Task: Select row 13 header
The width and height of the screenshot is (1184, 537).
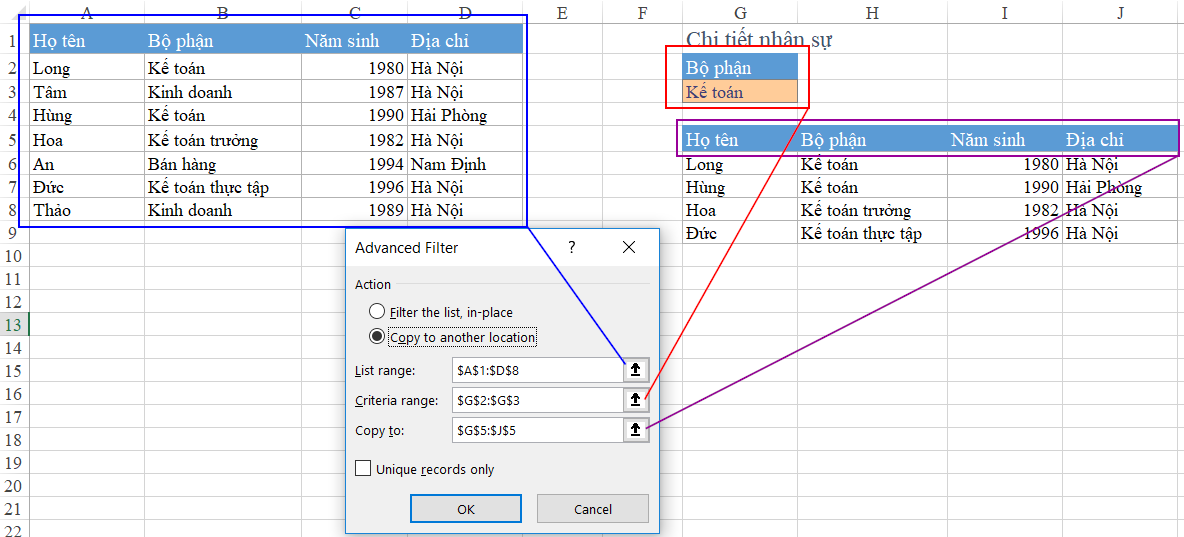Action: pyautogui.click(x=14, y=325)
